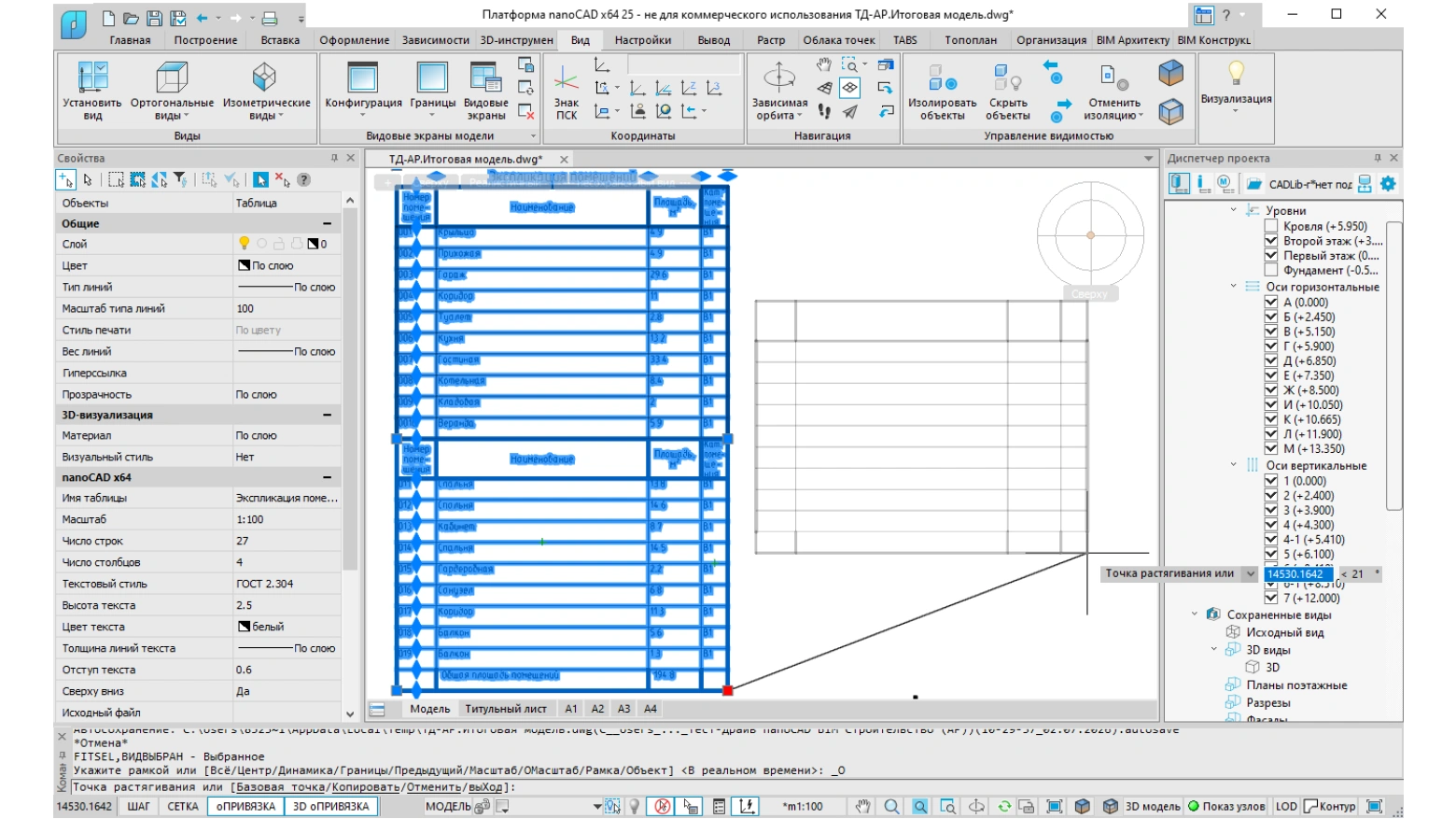Toggle the СЕТКА status bar button
This screenshot has height=819, width=1456.
(183, 807)
